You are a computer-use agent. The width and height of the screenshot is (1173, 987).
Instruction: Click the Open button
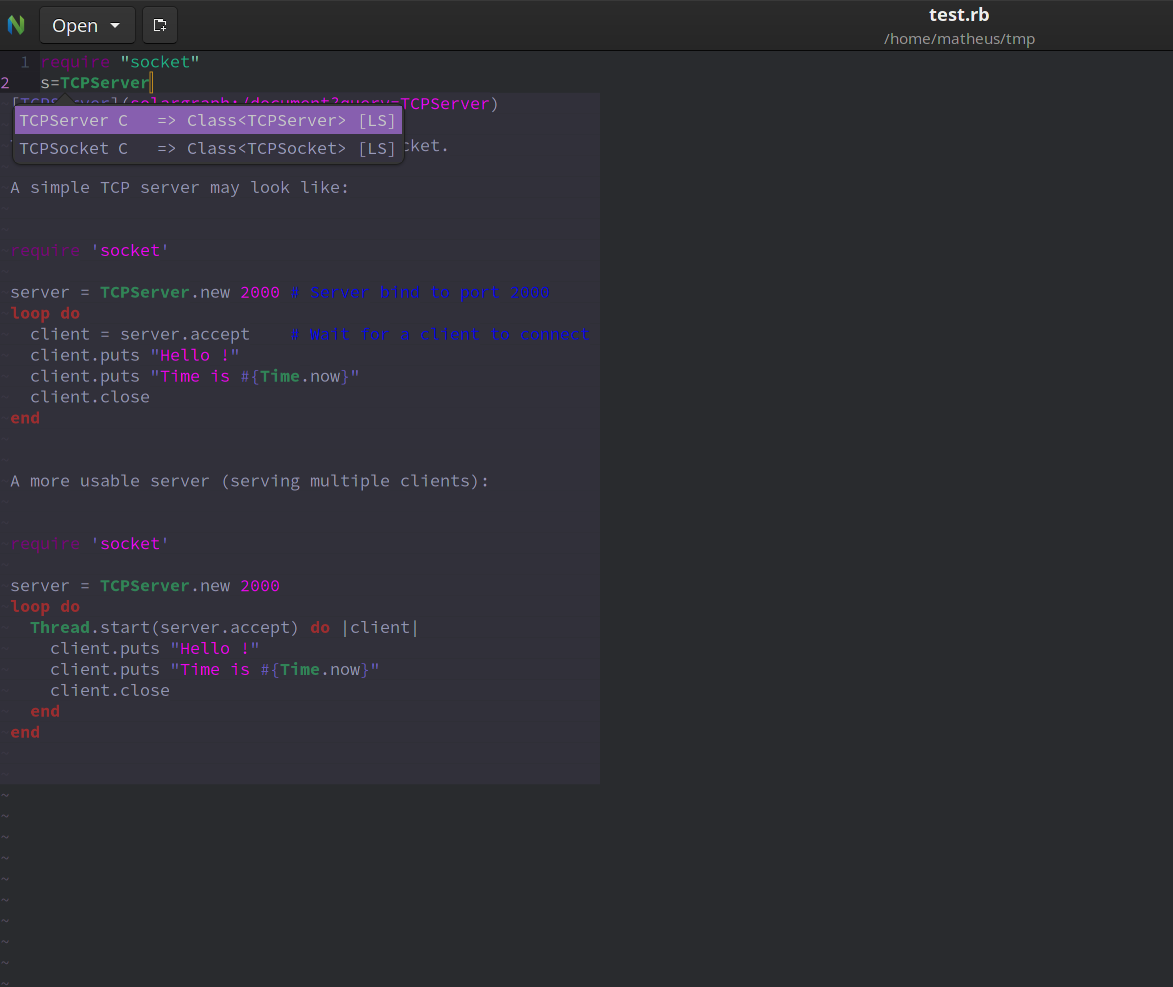(x=75, y=25)
